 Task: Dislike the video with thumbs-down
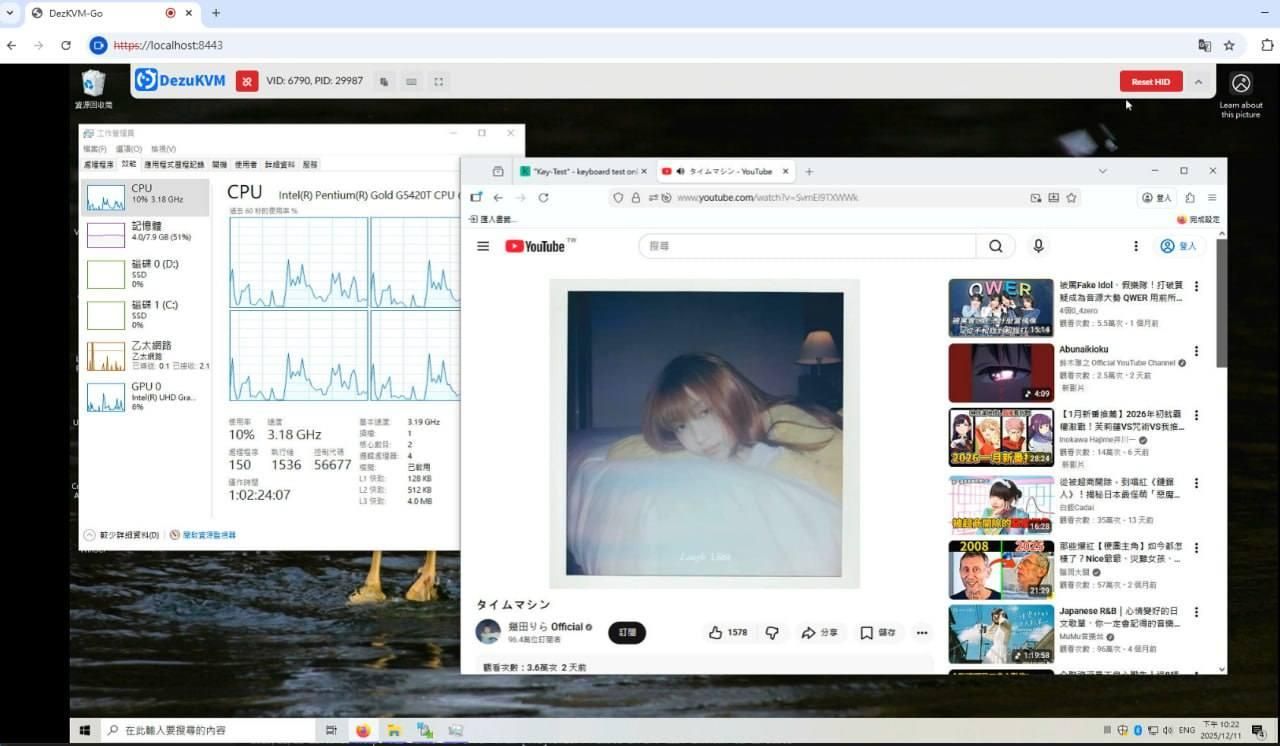point(772,632)
